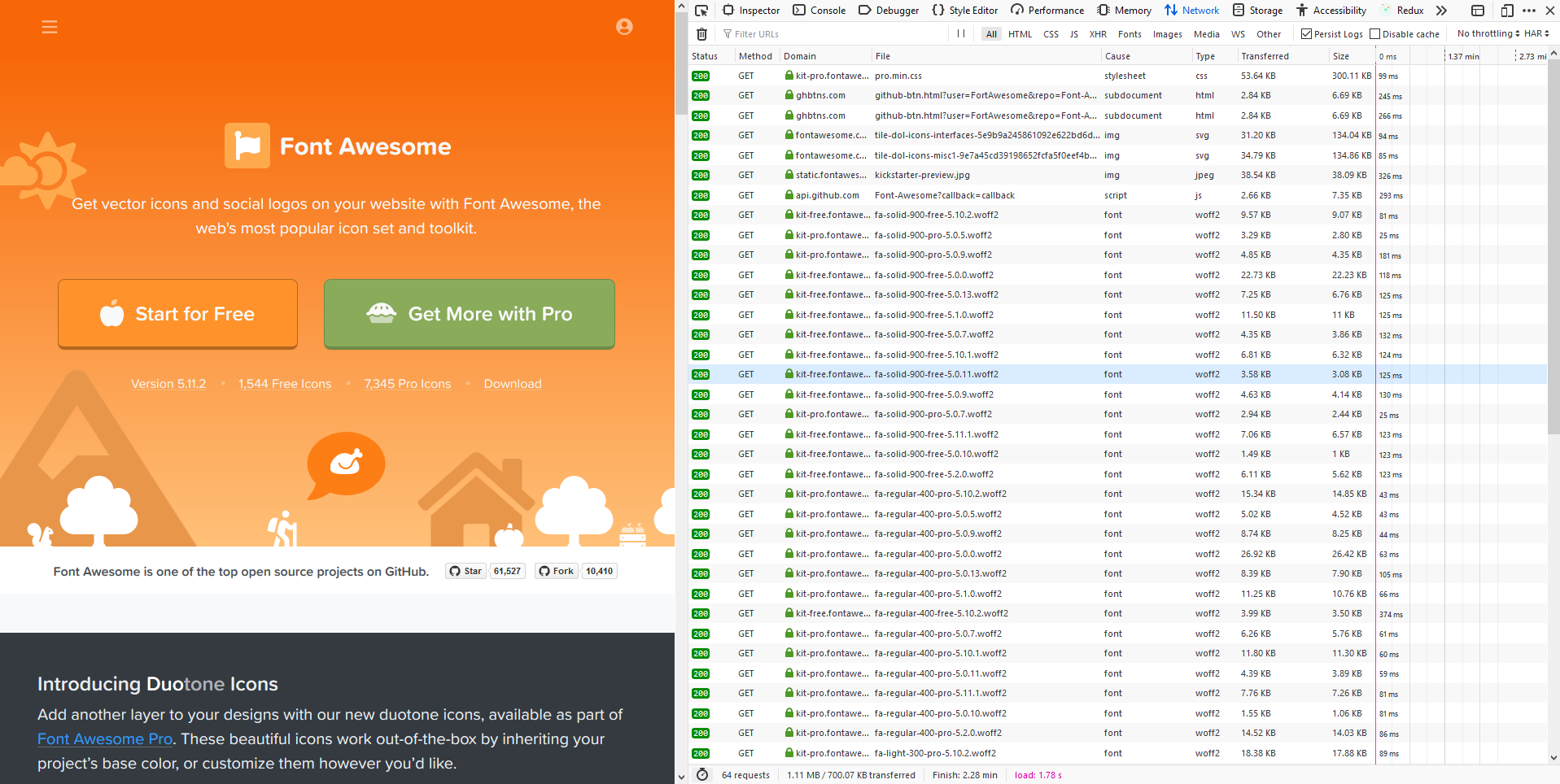
Task: Open the Download link
Action: 513,384
